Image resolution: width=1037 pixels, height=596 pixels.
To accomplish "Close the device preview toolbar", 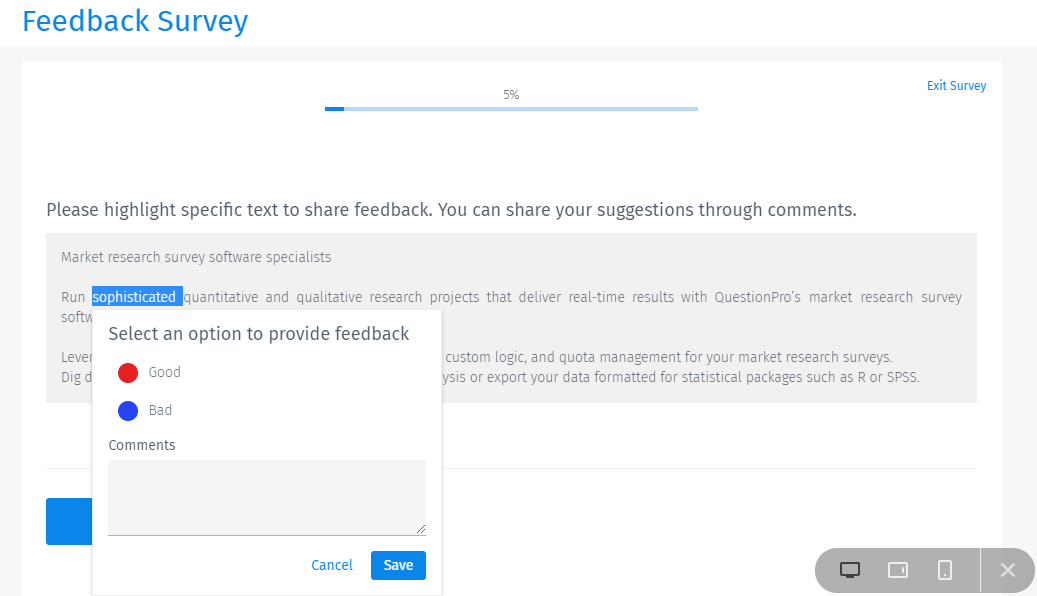I will tap(1008, 570).
